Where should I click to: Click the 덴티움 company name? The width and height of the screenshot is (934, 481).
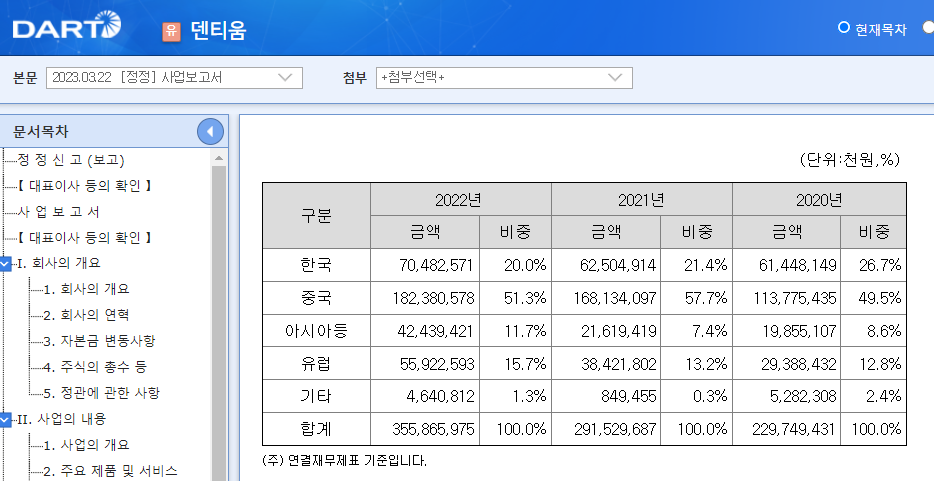tap(218, 30)
